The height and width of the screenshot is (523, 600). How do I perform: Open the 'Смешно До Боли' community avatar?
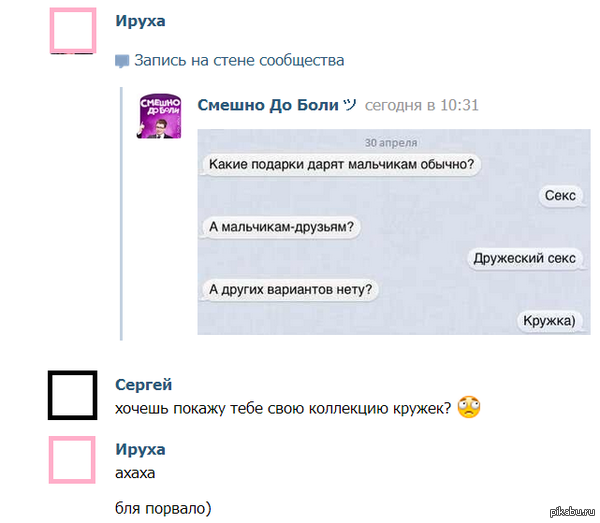160,118
